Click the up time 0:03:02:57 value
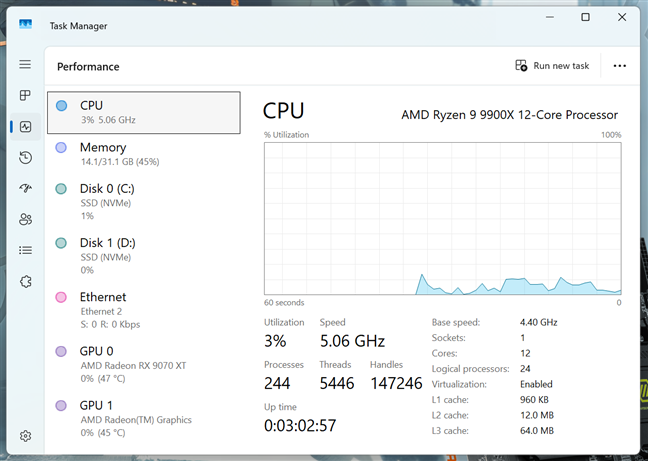This screenshot has width=648, height=461. pos(300,425)
